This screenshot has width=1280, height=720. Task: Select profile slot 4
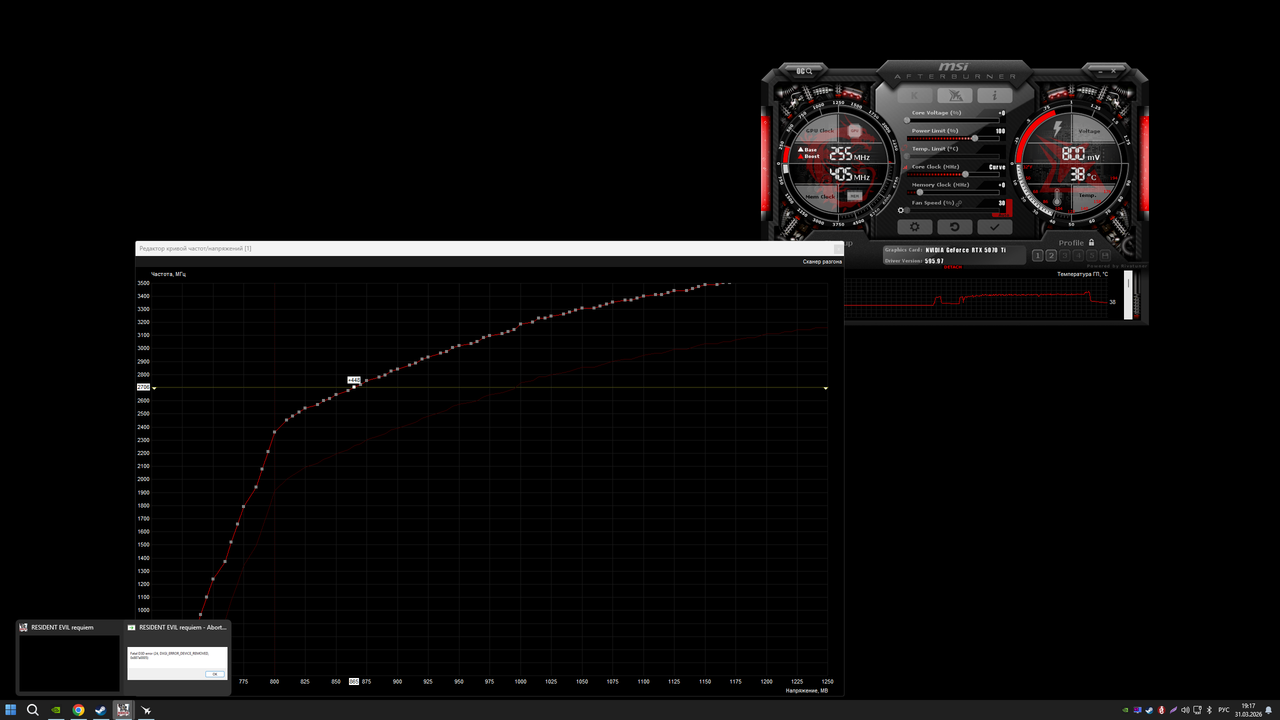coord(1078,255)
